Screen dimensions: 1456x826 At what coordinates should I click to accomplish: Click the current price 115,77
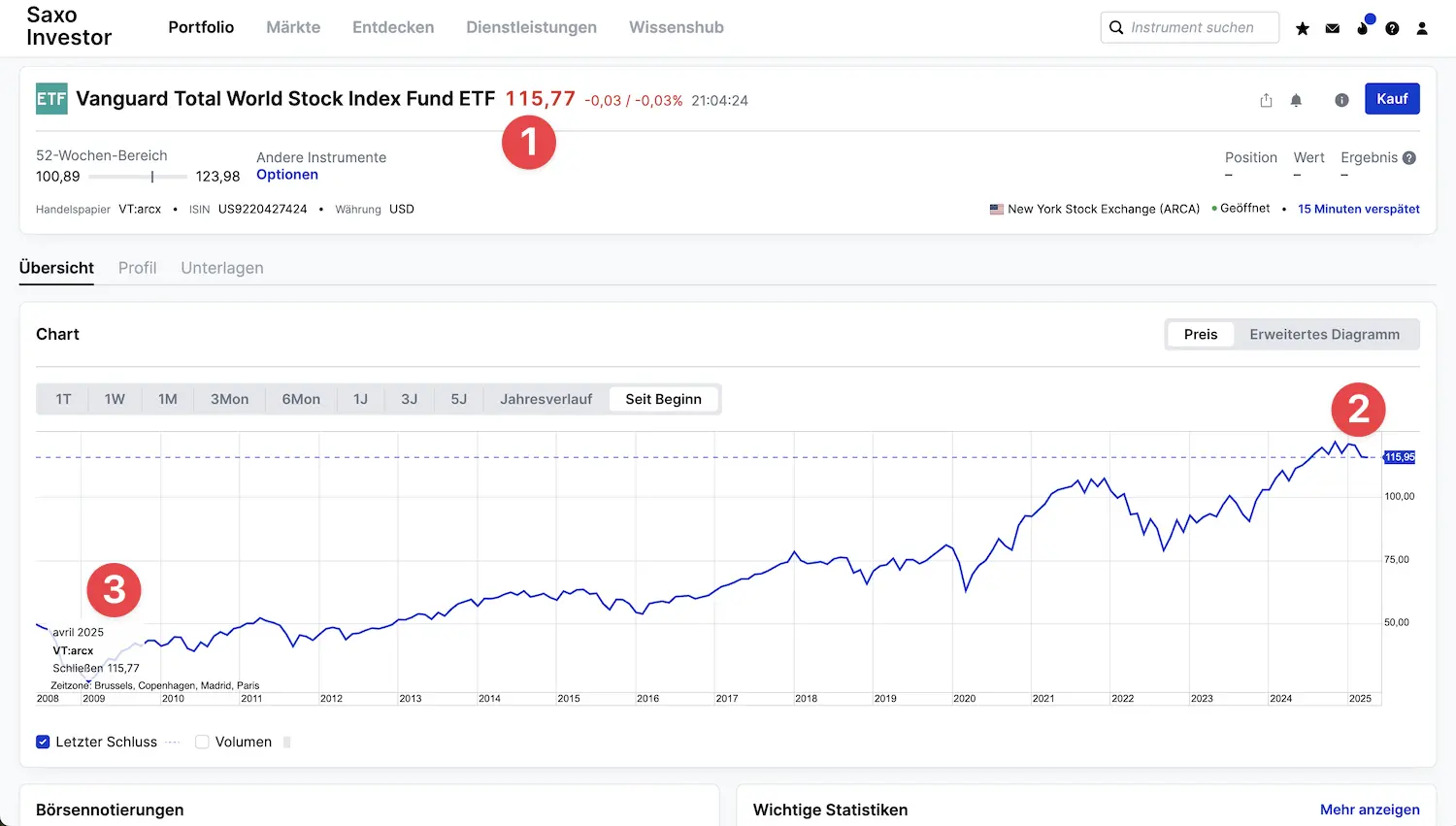pyautogui.click(x=540, y=99)
